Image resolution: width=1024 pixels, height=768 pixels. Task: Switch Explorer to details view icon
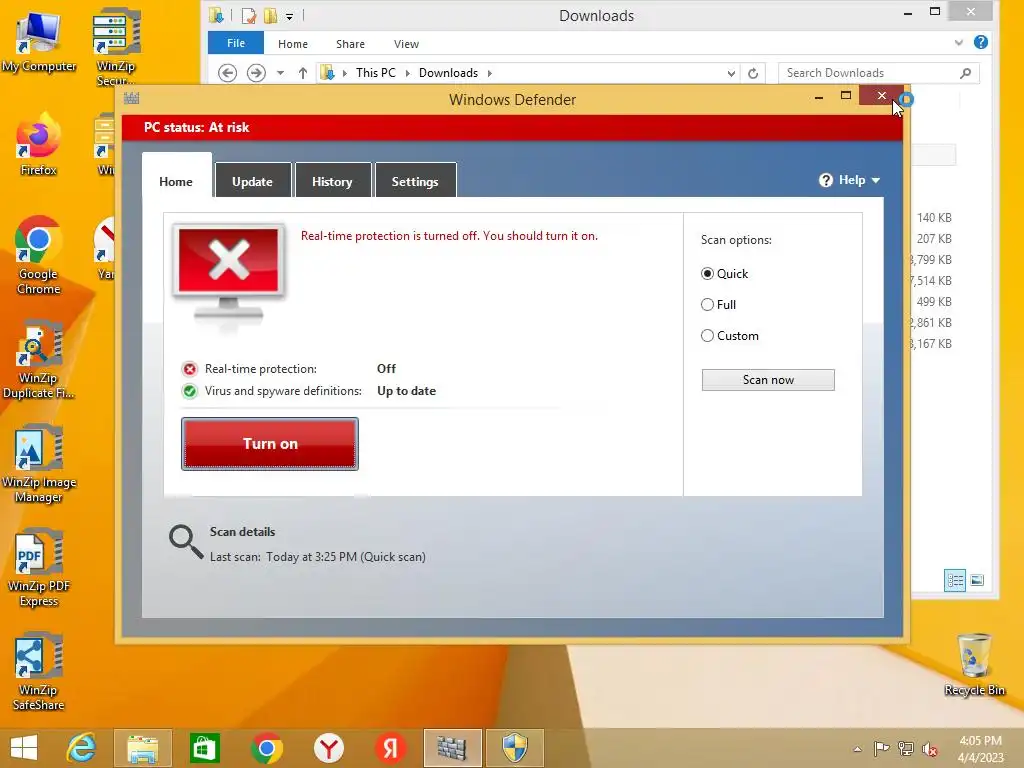[x=955, y=580]
